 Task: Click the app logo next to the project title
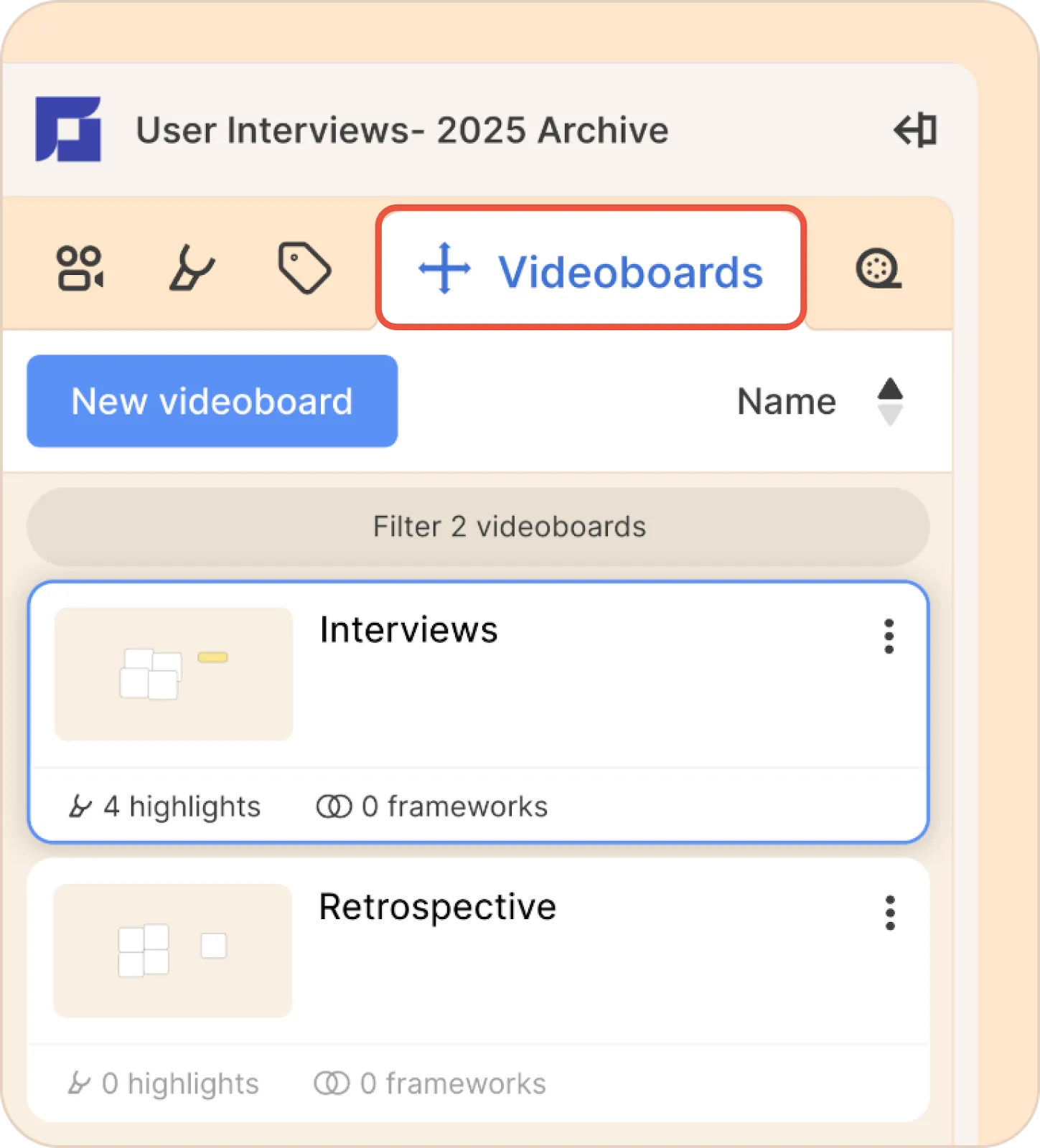[x=68, y=129]
